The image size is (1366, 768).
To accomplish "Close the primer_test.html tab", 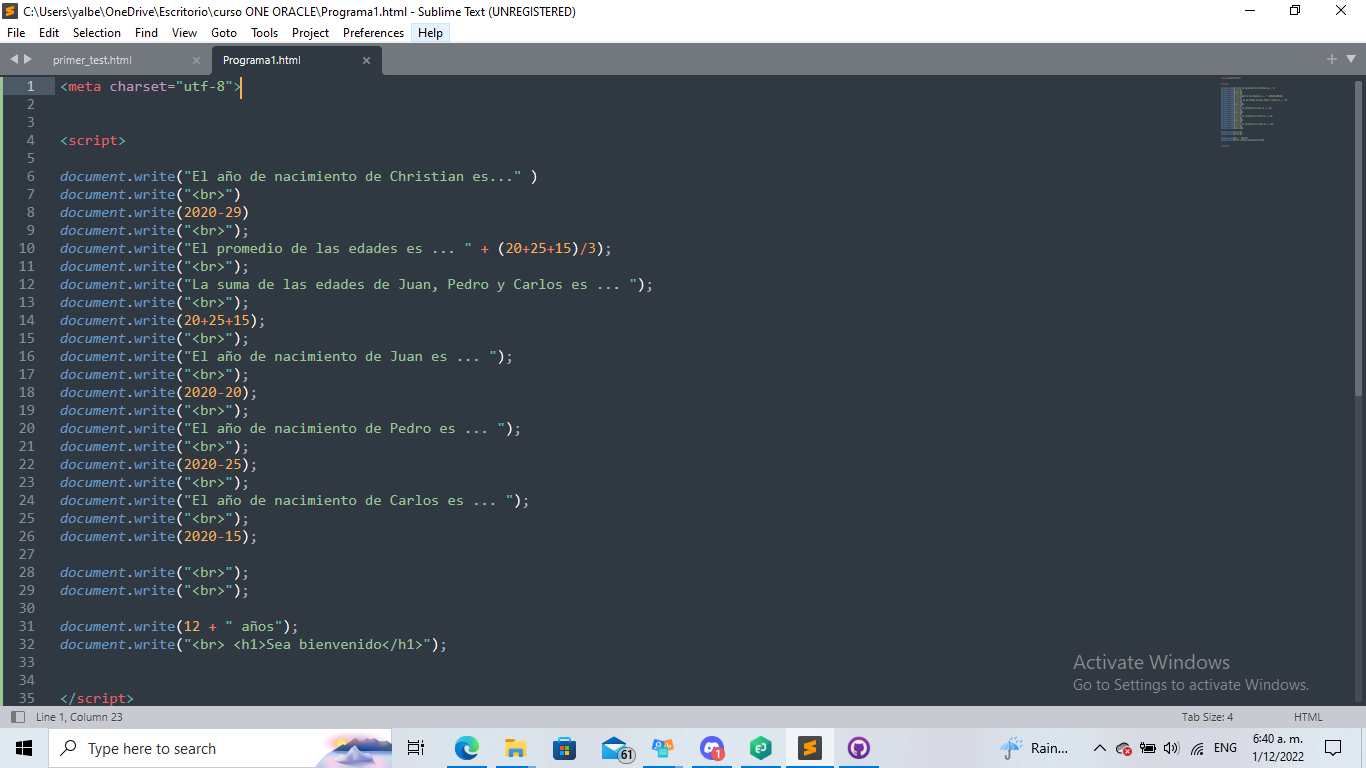I will pyautogui.click(x=196, y=60).
